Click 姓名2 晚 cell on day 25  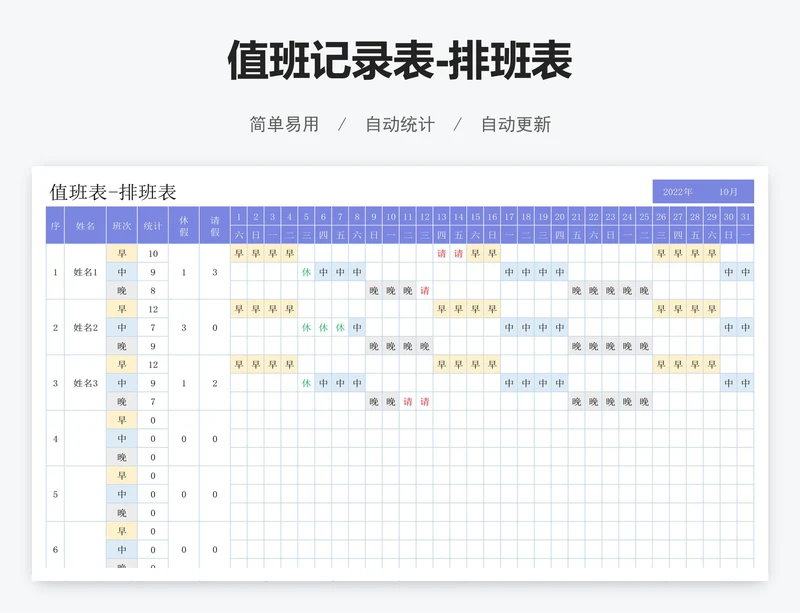644,346
